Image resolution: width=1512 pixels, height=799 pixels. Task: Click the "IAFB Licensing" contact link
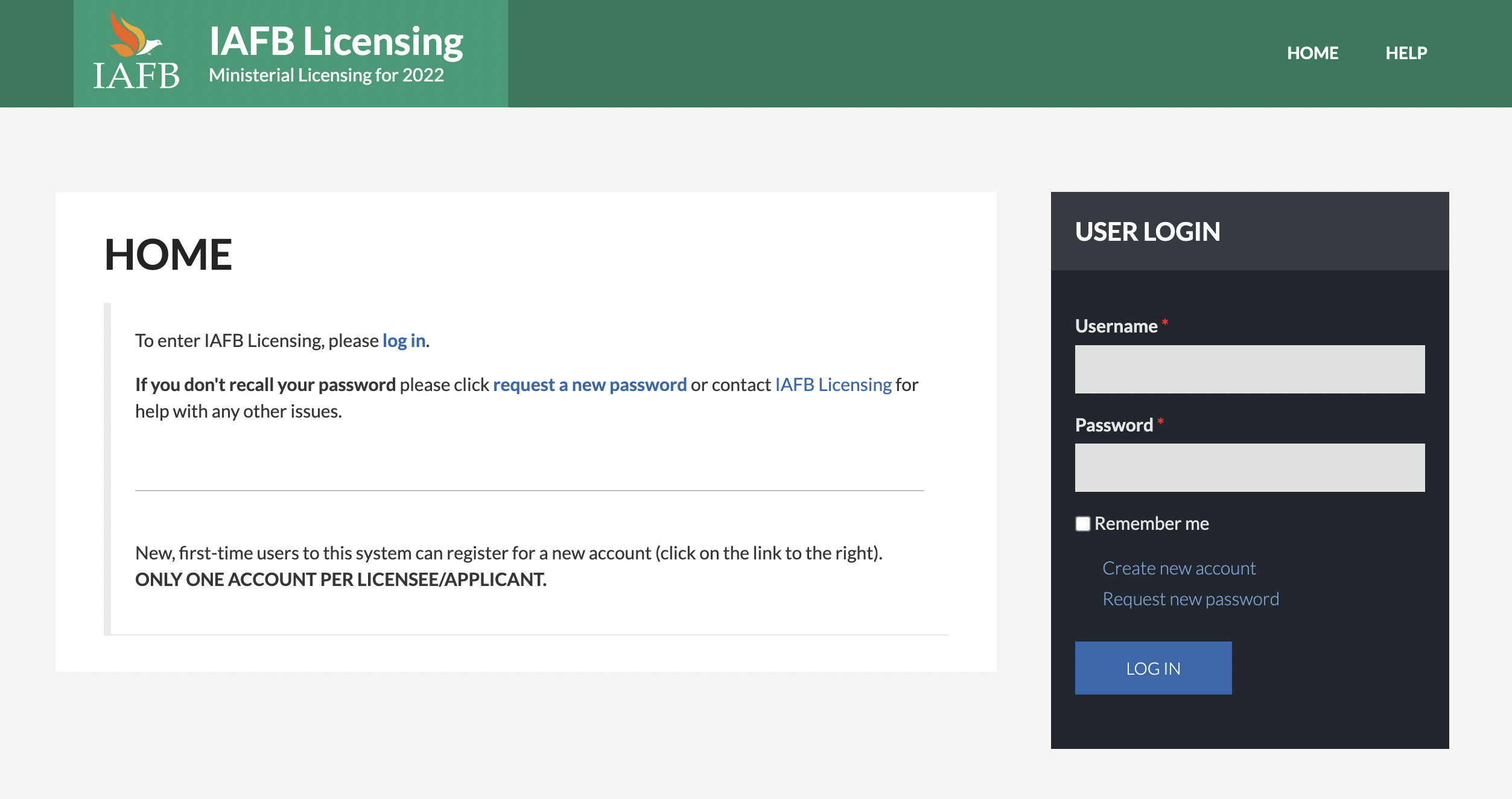pyautogui.click(x=833, y=384)
